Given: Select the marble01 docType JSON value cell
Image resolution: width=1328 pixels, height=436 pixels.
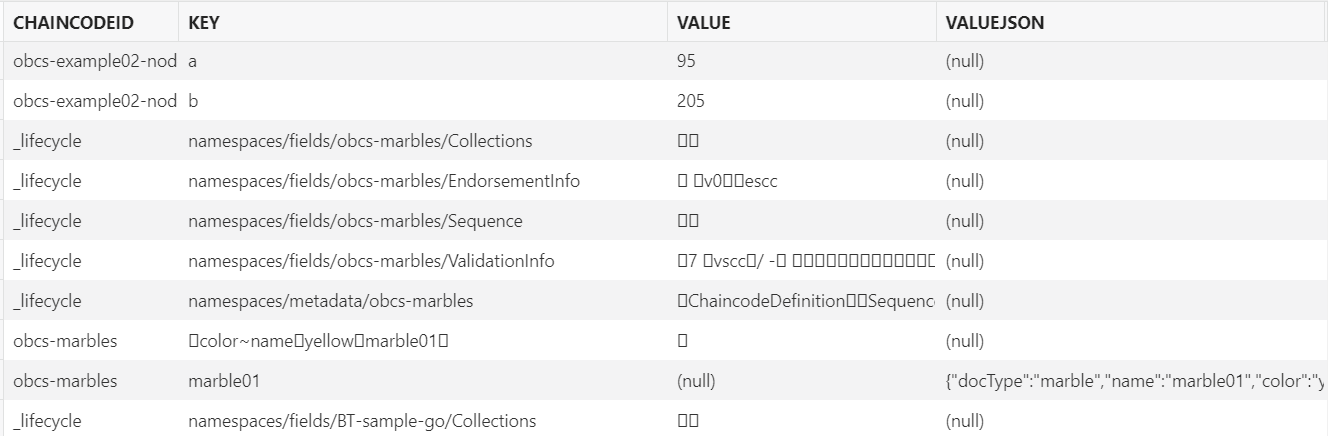Looking at the screenshot, I should tap(1130, 381).
